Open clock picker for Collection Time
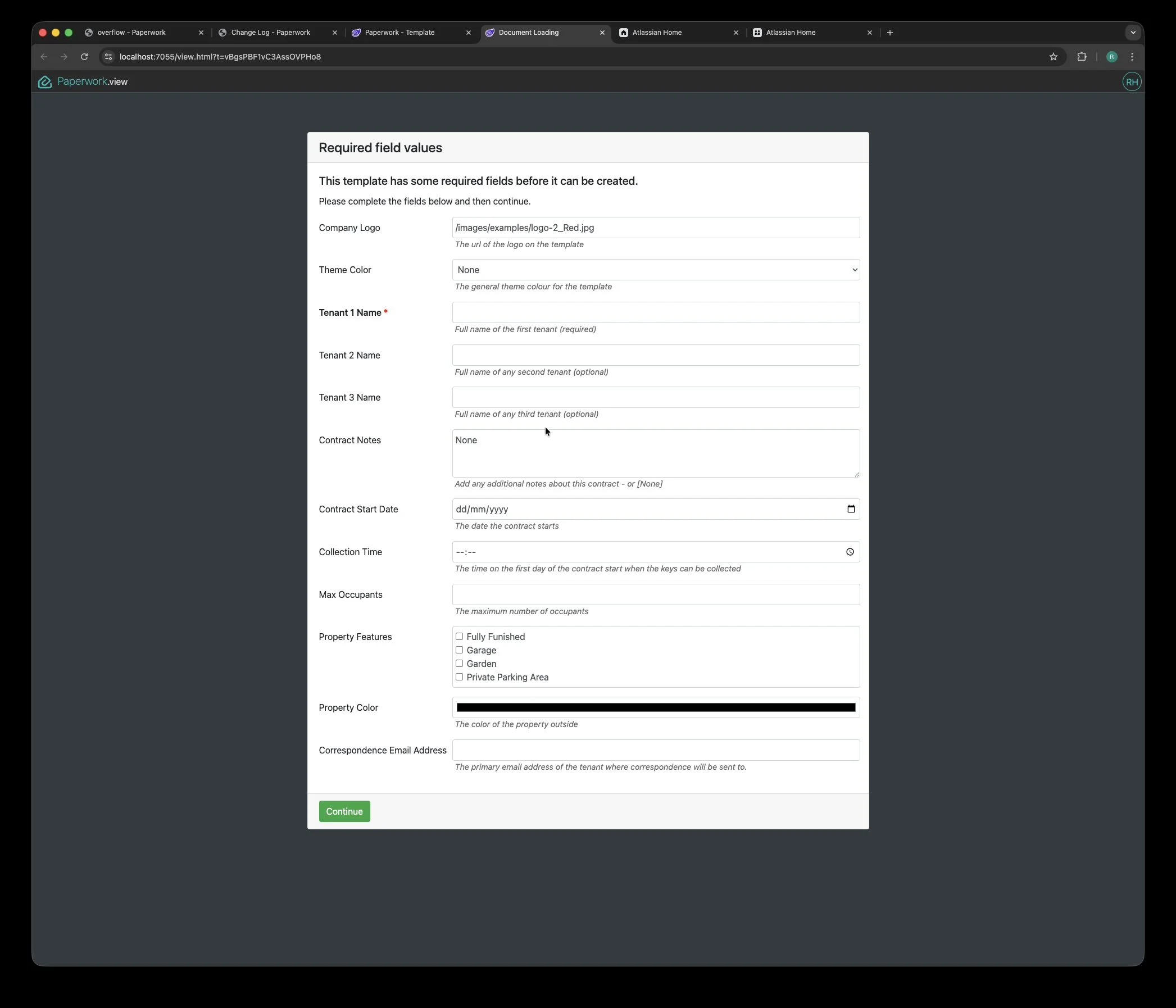The image size is (1176, 1008). 850,552
